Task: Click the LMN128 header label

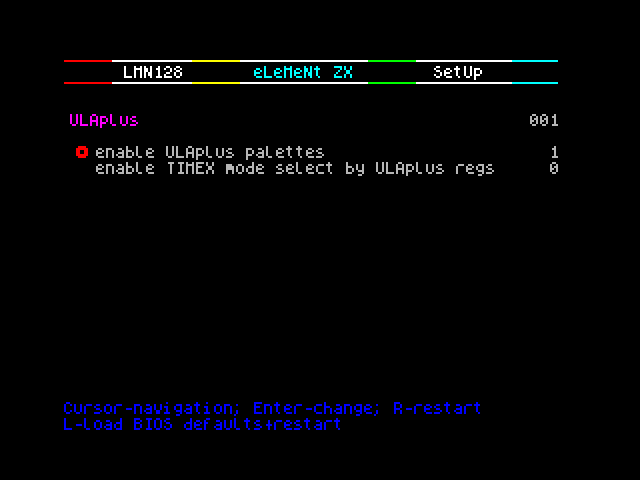Action: 153,72
